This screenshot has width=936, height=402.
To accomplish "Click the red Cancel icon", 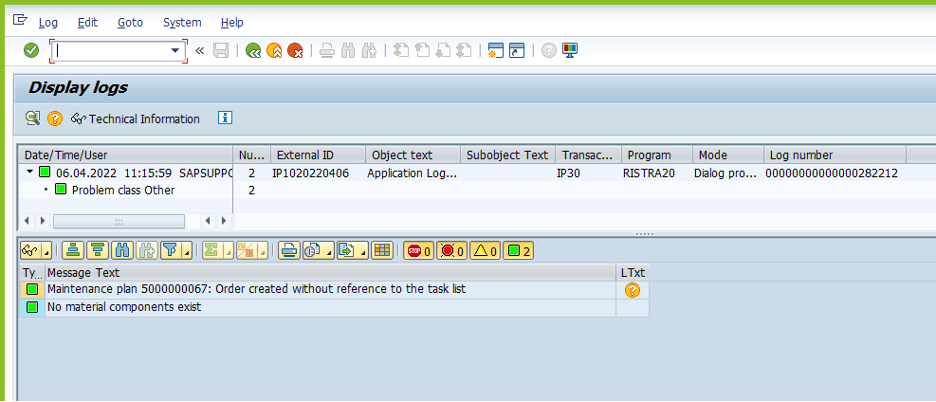I will [295, 50].
